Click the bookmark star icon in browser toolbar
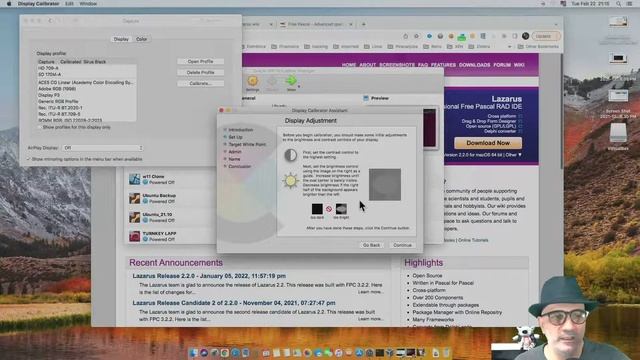The image size is (640, 360). tap(416, 36)
